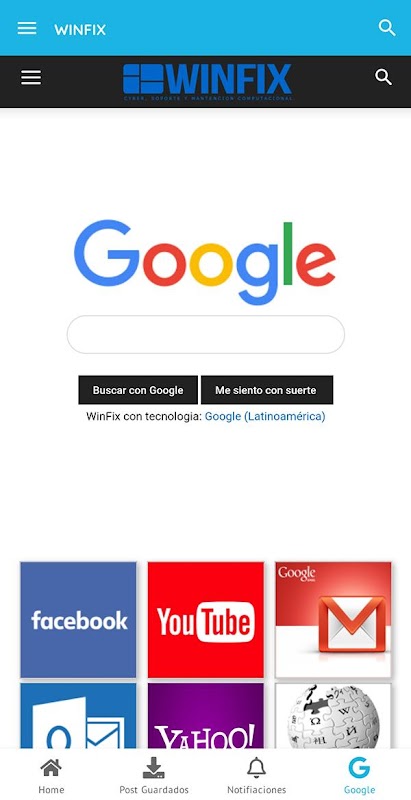The width and height of the screenshot is (411, 800).
Task: Open the hamburger menu in blue app bar
Action: coord(27,28)
